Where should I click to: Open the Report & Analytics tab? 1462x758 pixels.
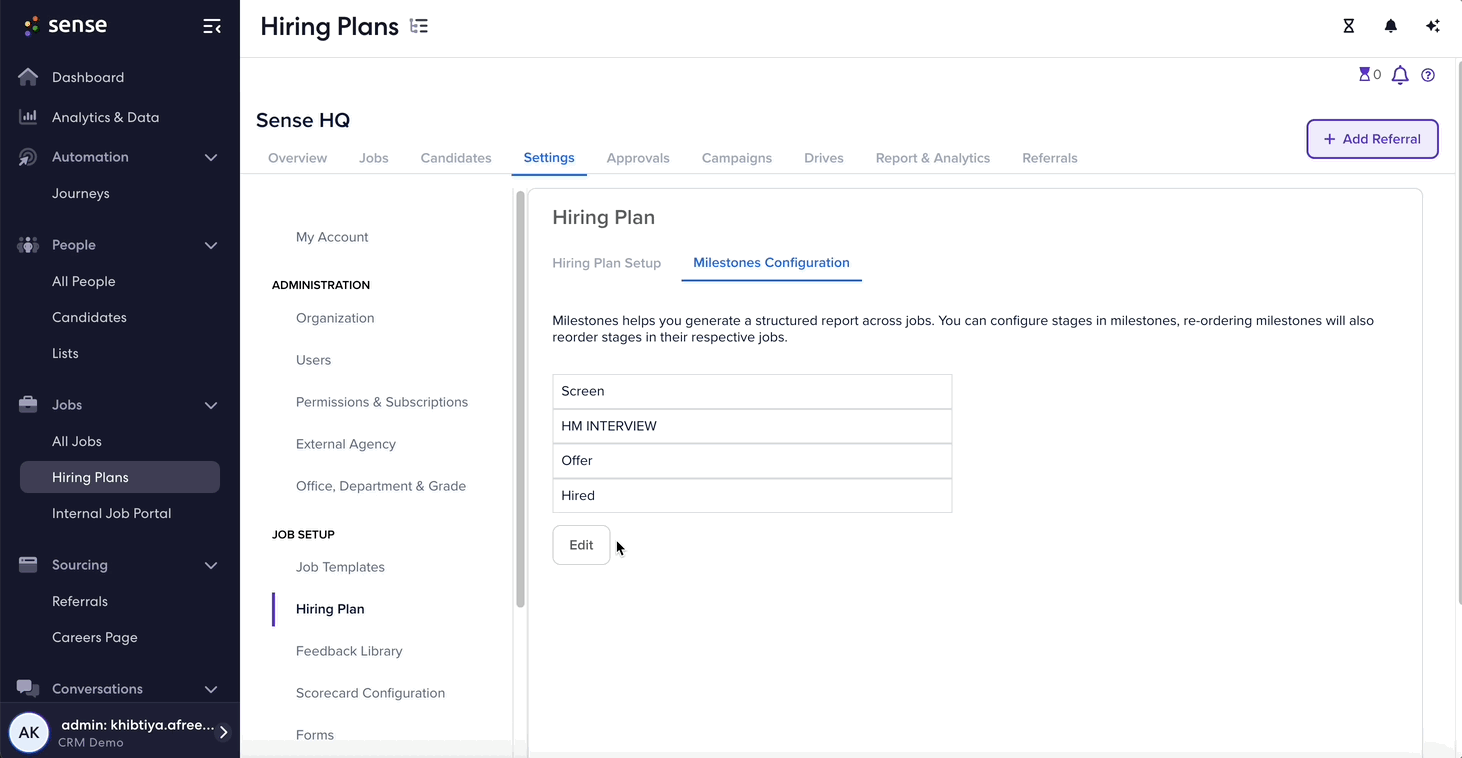tap(933, 158)
